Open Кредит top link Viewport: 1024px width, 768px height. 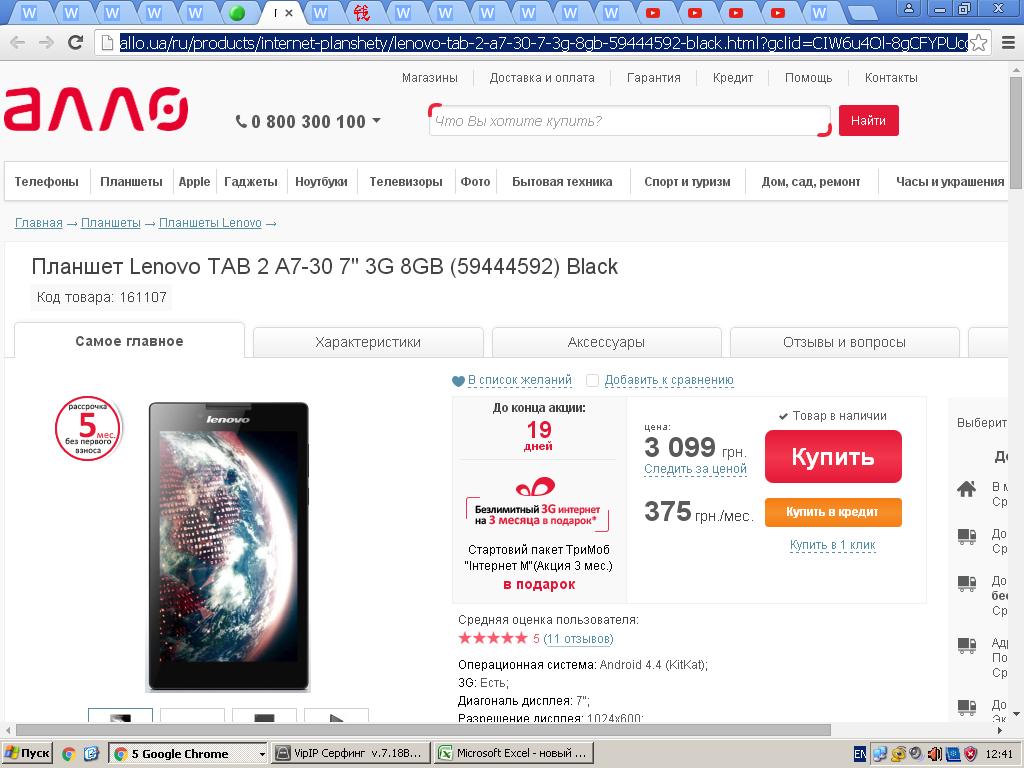733,78
